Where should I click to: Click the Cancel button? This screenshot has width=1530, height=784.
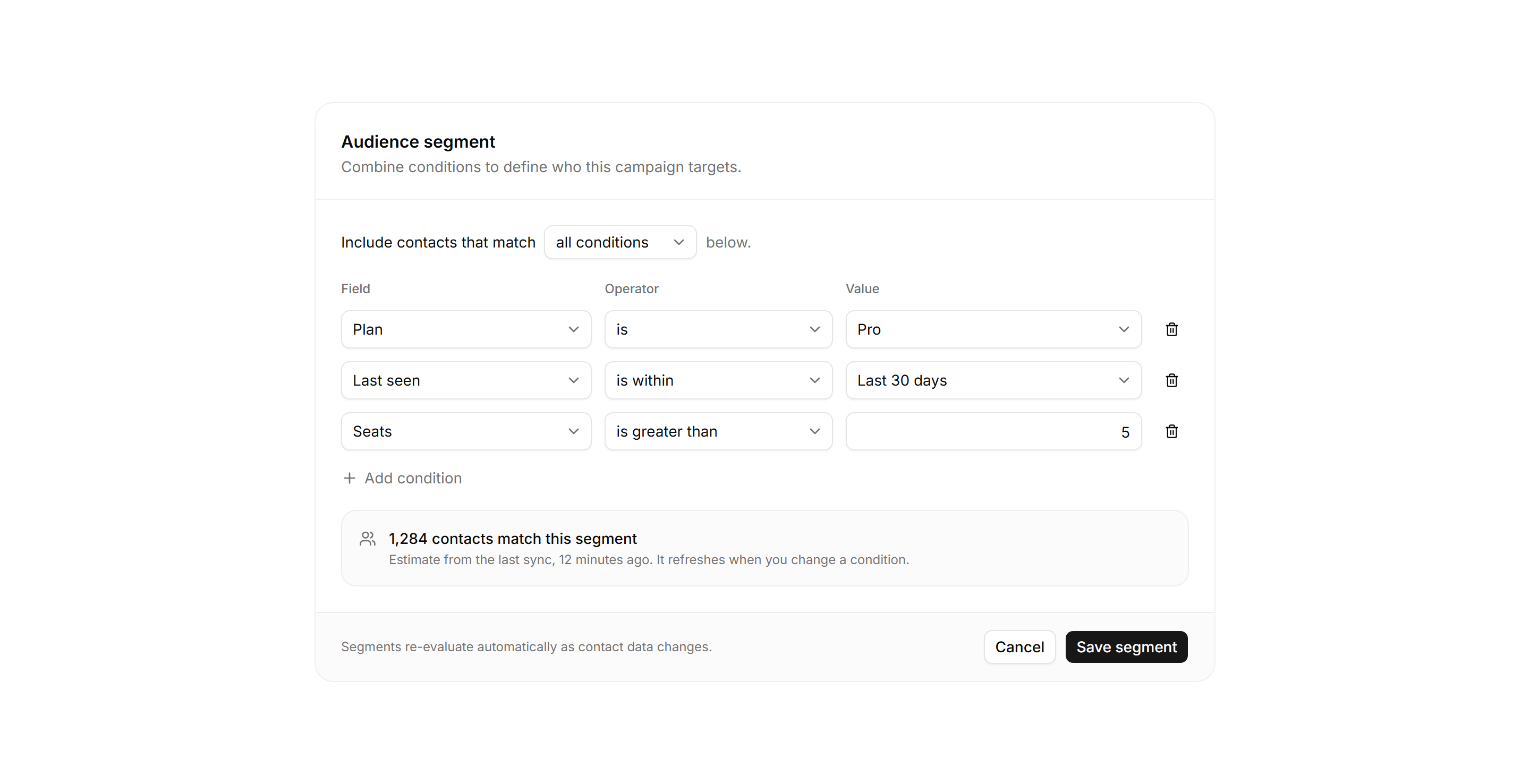point(1019,647)
